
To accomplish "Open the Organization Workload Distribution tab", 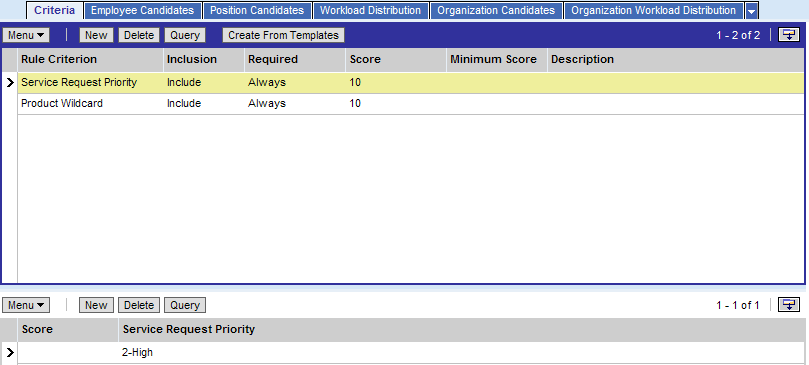I will pos(653,10).
